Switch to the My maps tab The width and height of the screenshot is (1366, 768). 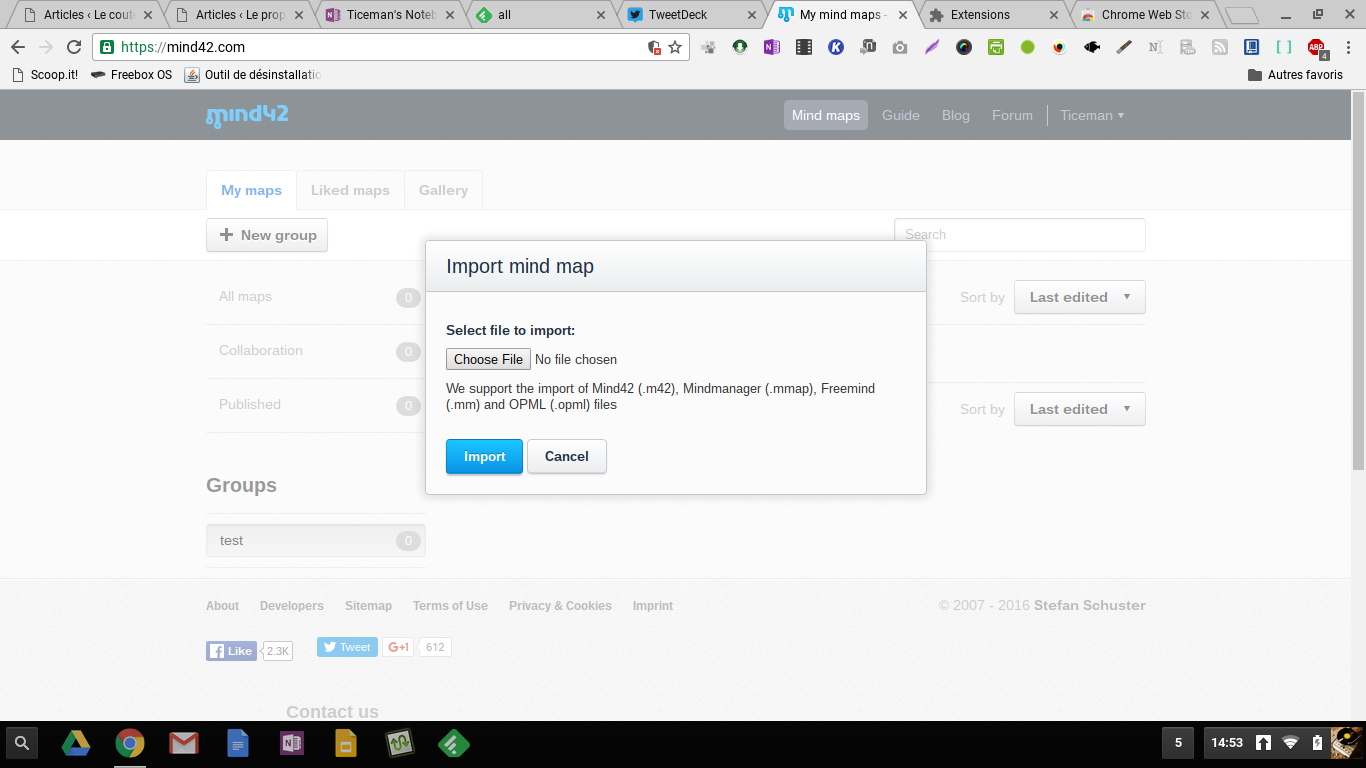(251, 190)
